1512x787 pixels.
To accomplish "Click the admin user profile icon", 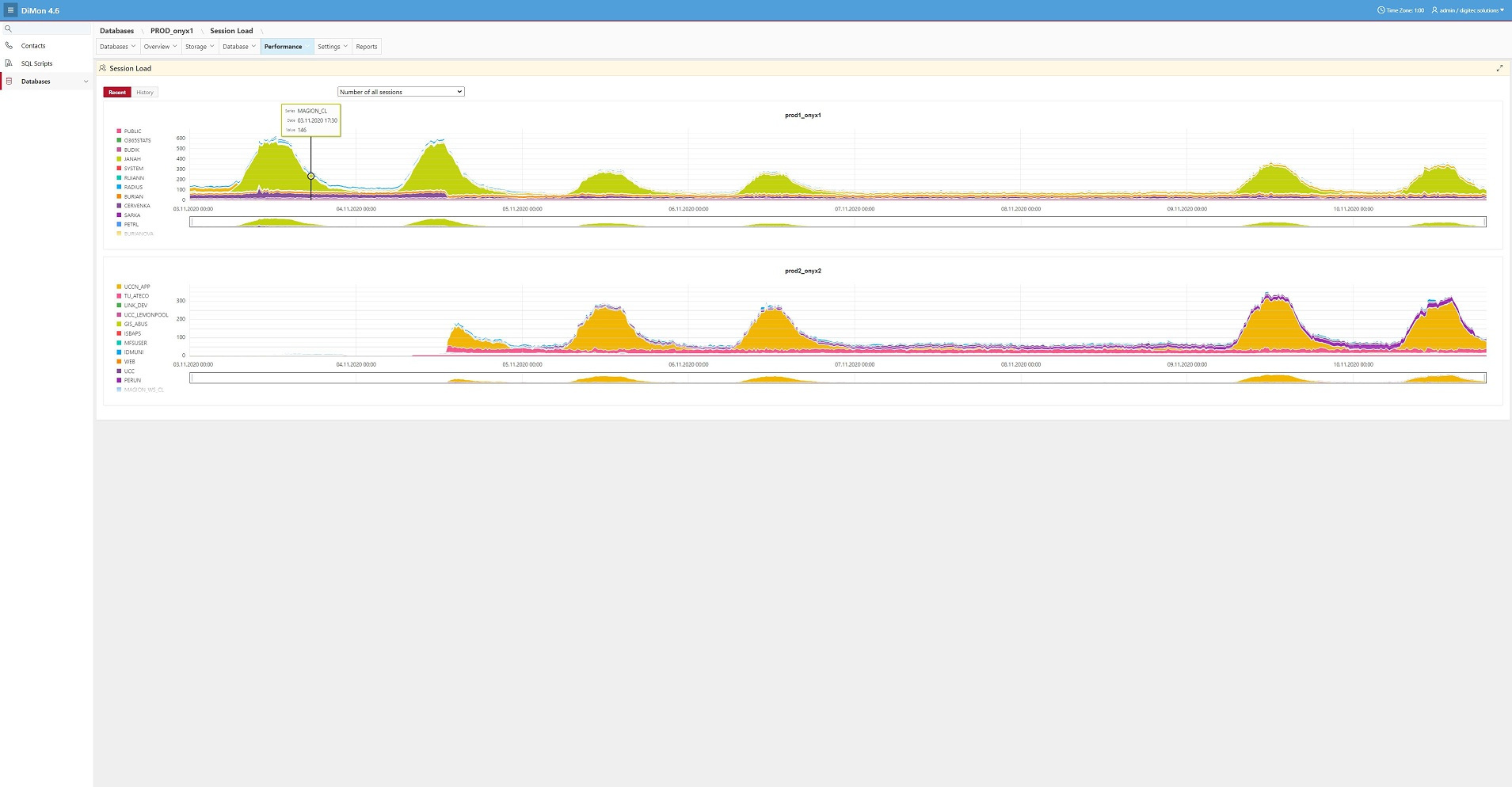I will [x=1434, y=10].
